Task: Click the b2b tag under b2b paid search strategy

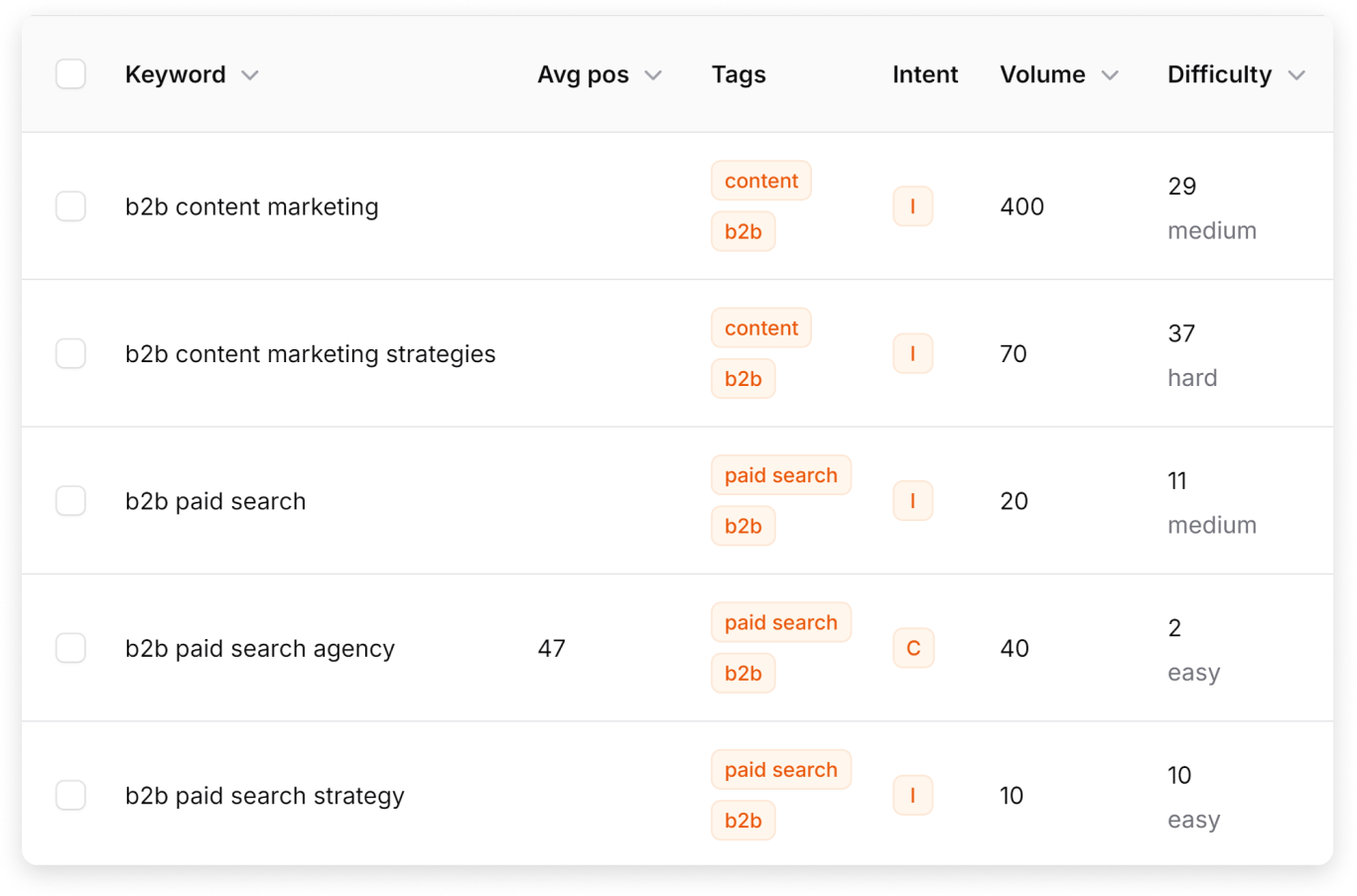Action: click(x=743, y=821)
